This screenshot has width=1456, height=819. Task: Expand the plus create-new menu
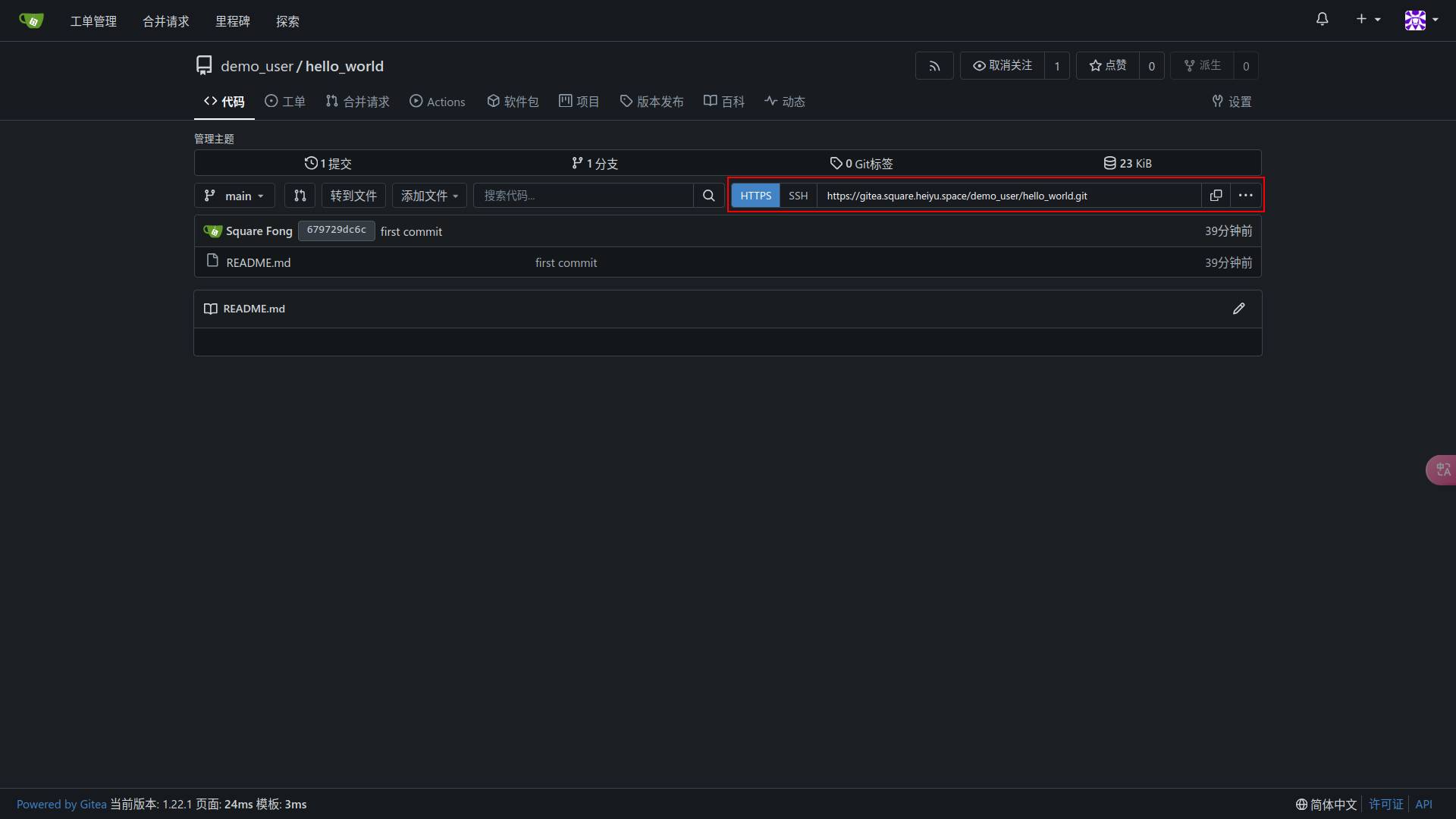tap(1368, 19)
